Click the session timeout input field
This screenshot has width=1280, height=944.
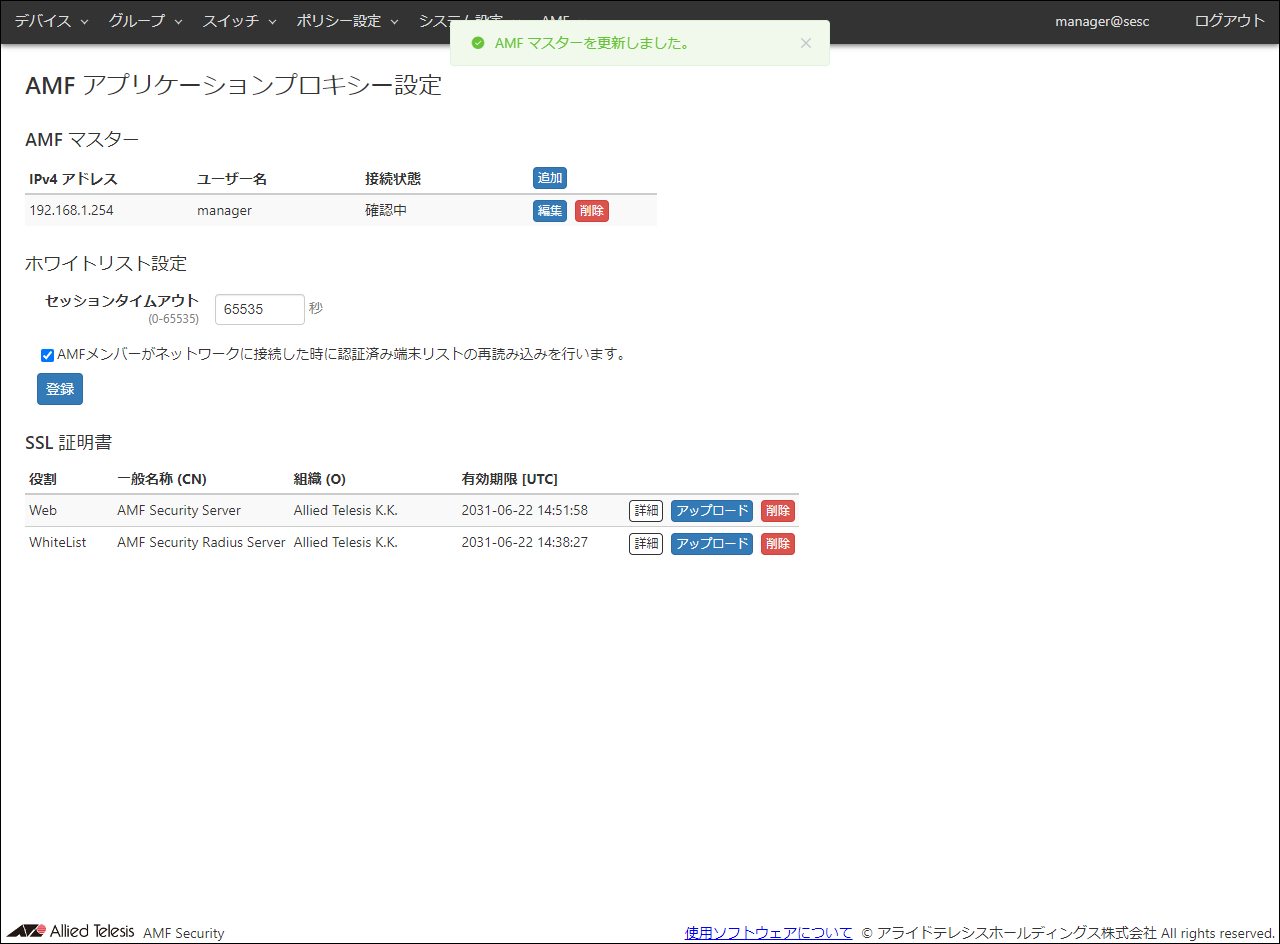click(259, 309)
